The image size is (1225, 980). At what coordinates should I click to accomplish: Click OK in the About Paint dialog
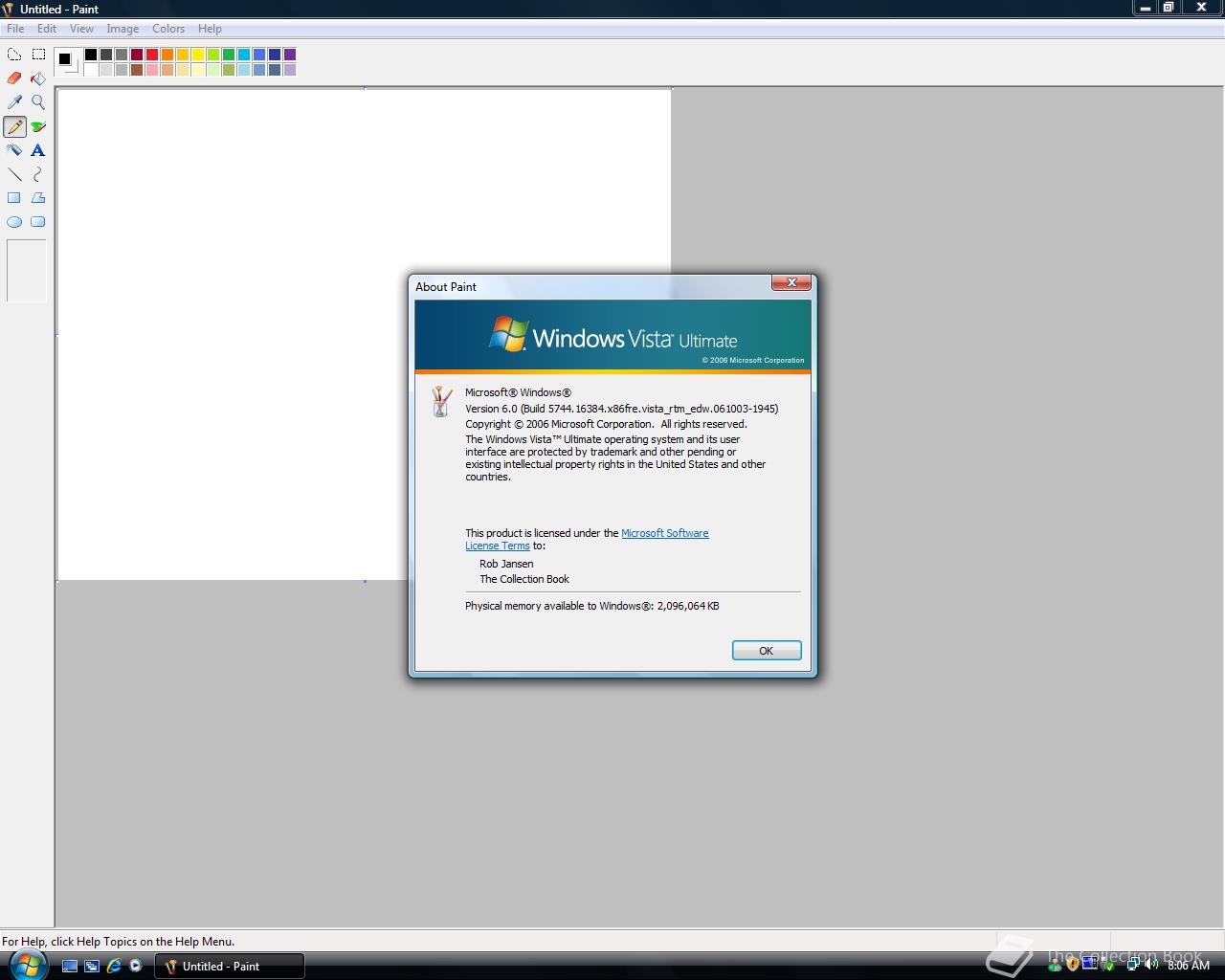point(767,651)
